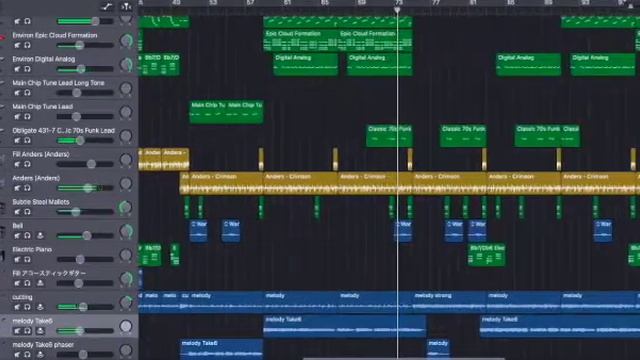640x360 pixels.
Task: Mute the melody Take6 track
Action: 17,331
